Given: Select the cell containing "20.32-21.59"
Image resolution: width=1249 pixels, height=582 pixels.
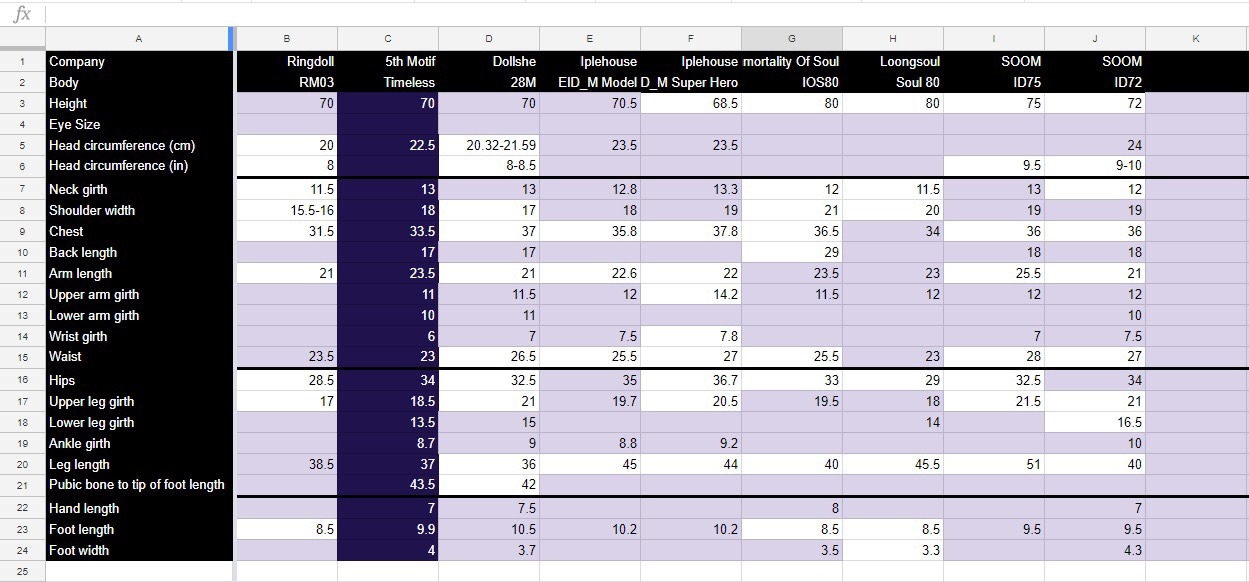Looking at the screenshot, I should (489, 145).
